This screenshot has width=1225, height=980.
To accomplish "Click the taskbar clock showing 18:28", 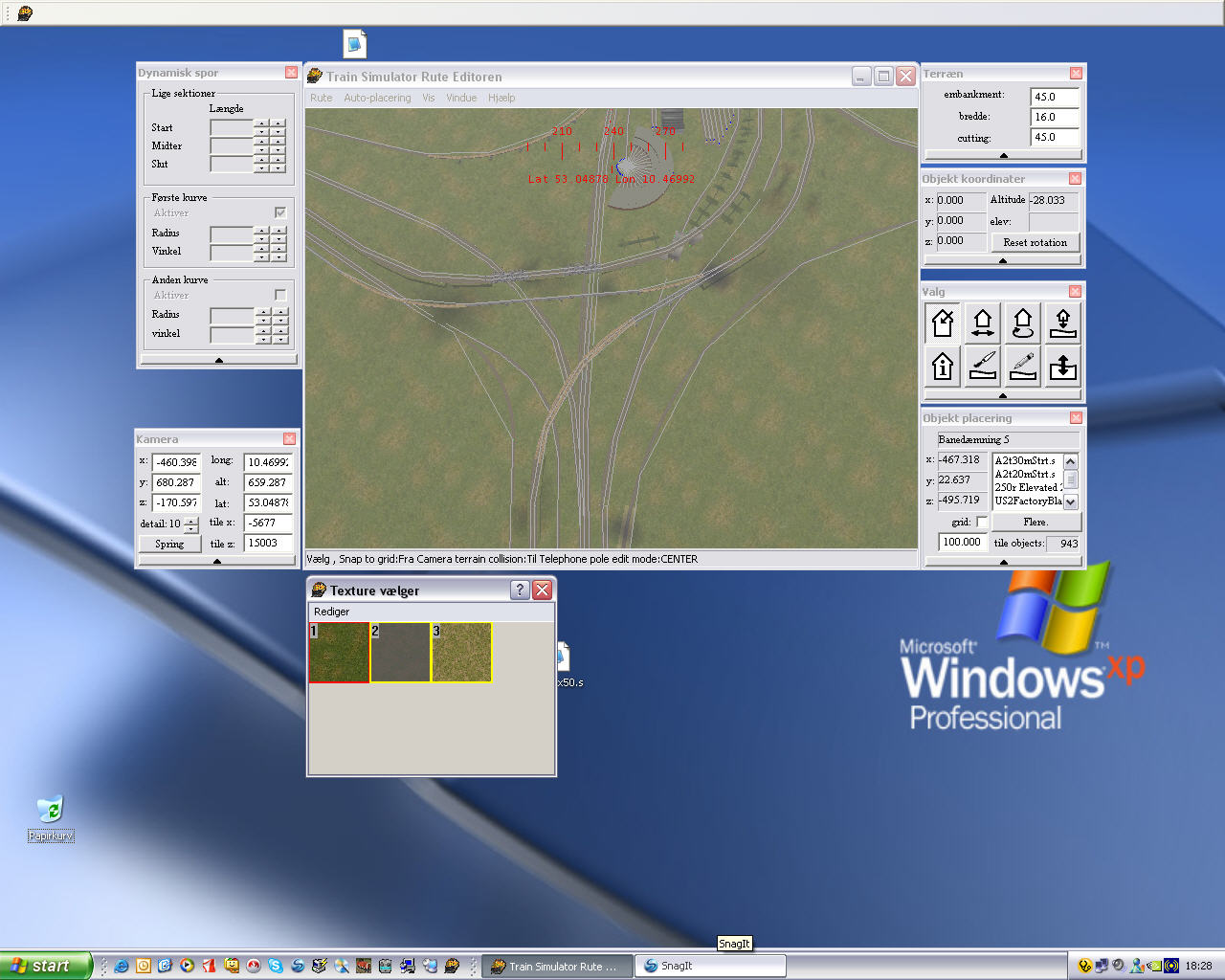I will click(x=1198, y=966).
